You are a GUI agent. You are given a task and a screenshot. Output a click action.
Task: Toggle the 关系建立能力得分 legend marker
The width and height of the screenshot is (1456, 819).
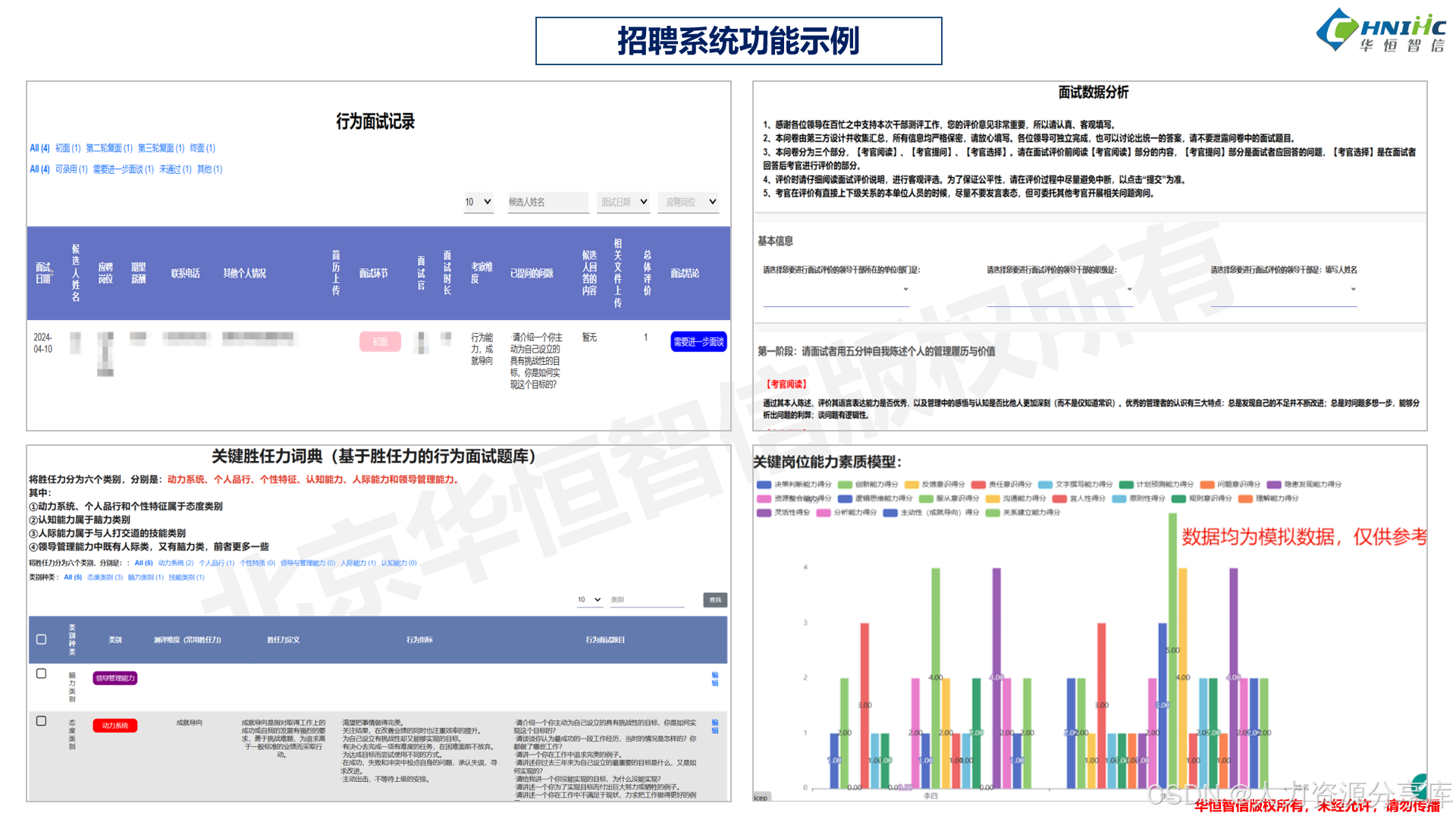[993, 513]
